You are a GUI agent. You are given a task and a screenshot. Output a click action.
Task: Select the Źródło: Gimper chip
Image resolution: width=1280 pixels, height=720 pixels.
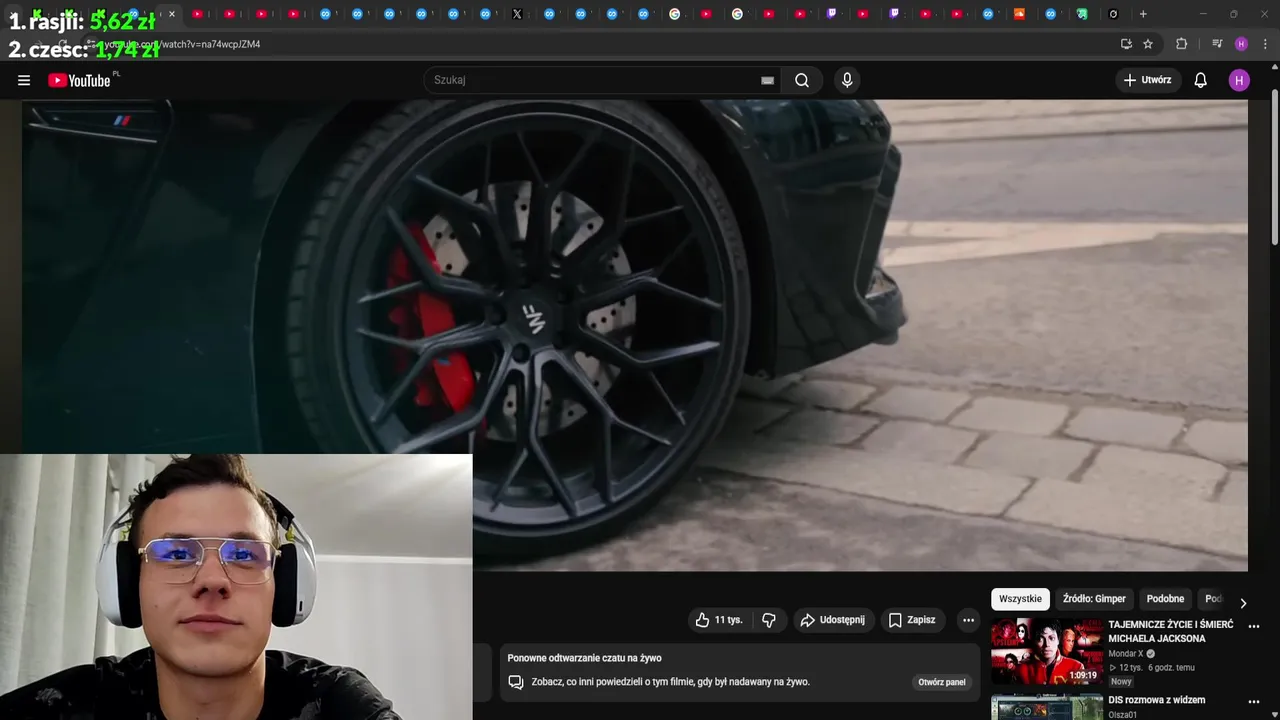(1094, 599)
